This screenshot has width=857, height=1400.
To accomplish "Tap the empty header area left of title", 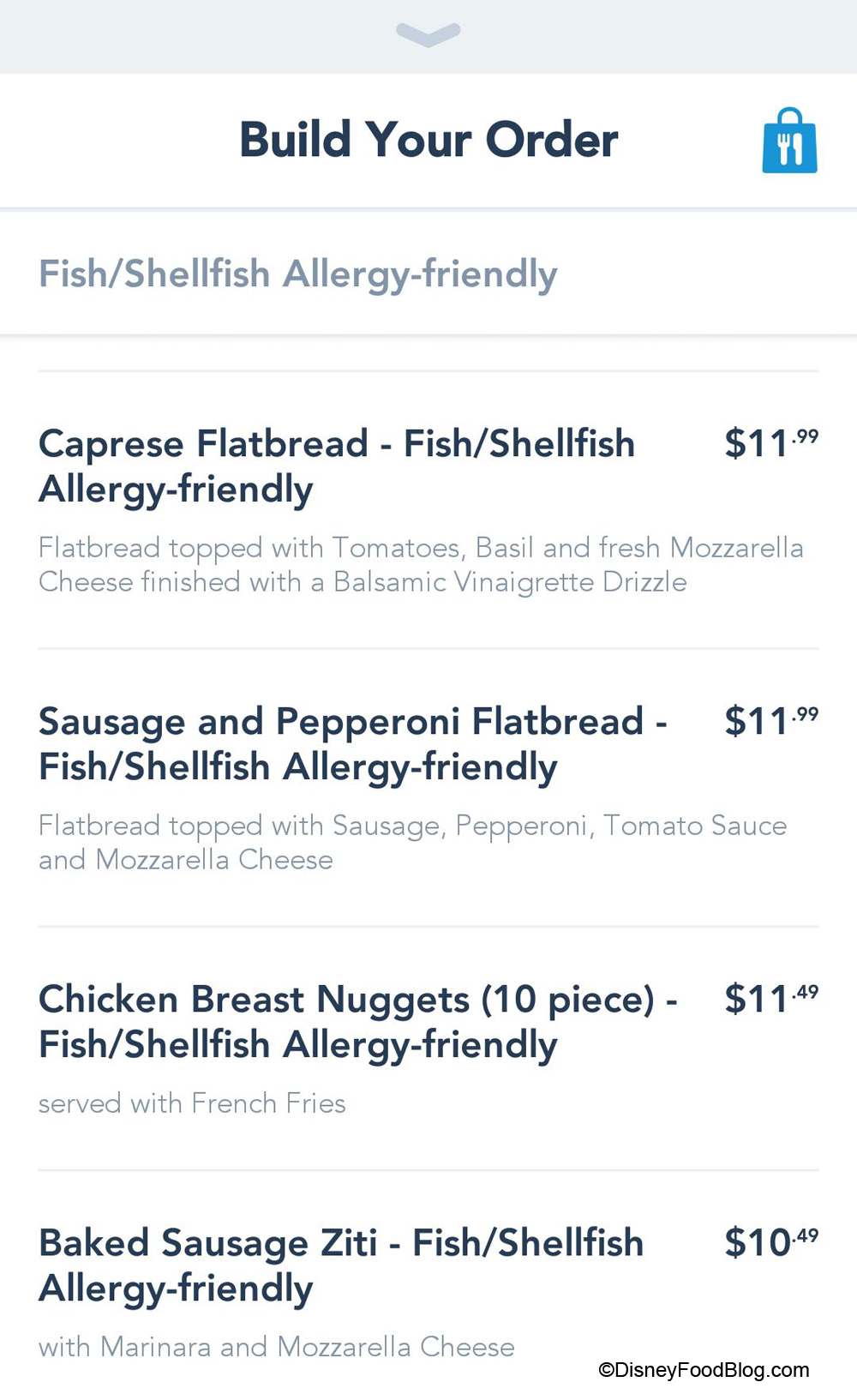I will point(111,140).
